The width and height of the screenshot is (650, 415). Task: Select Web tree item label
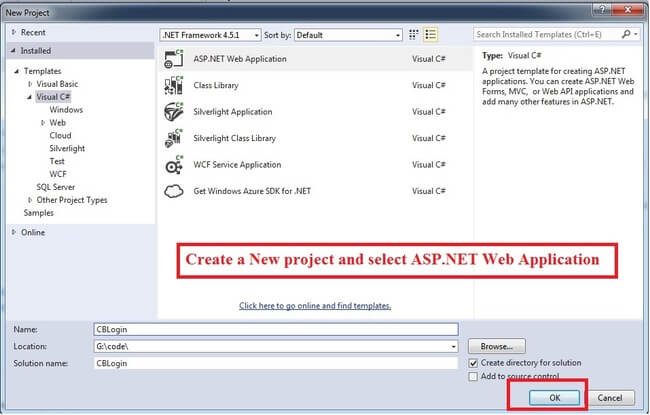pos(57,123)
